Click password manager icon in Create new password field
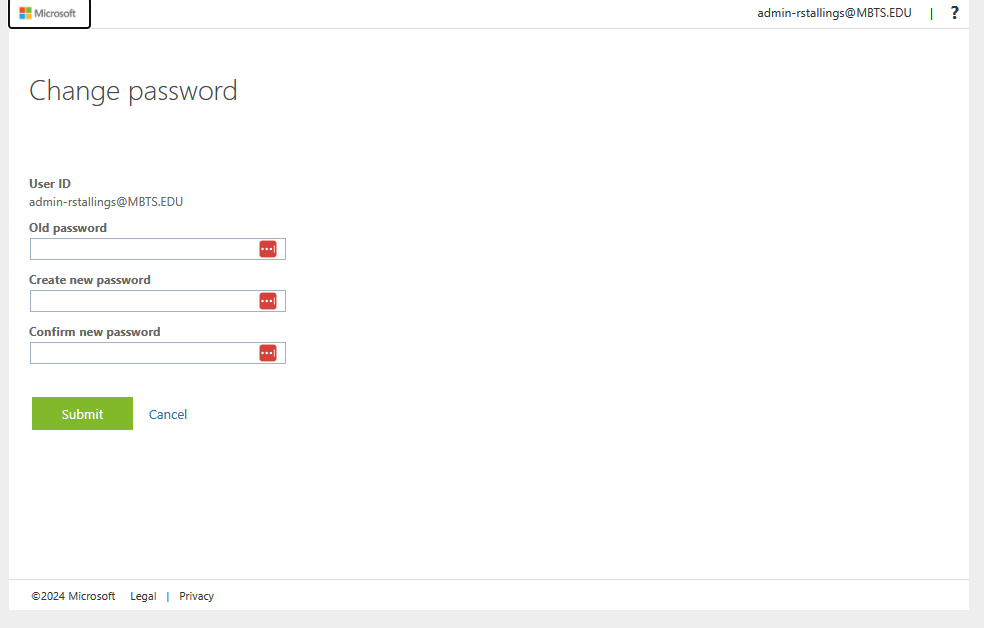 (x=268, y=301)
